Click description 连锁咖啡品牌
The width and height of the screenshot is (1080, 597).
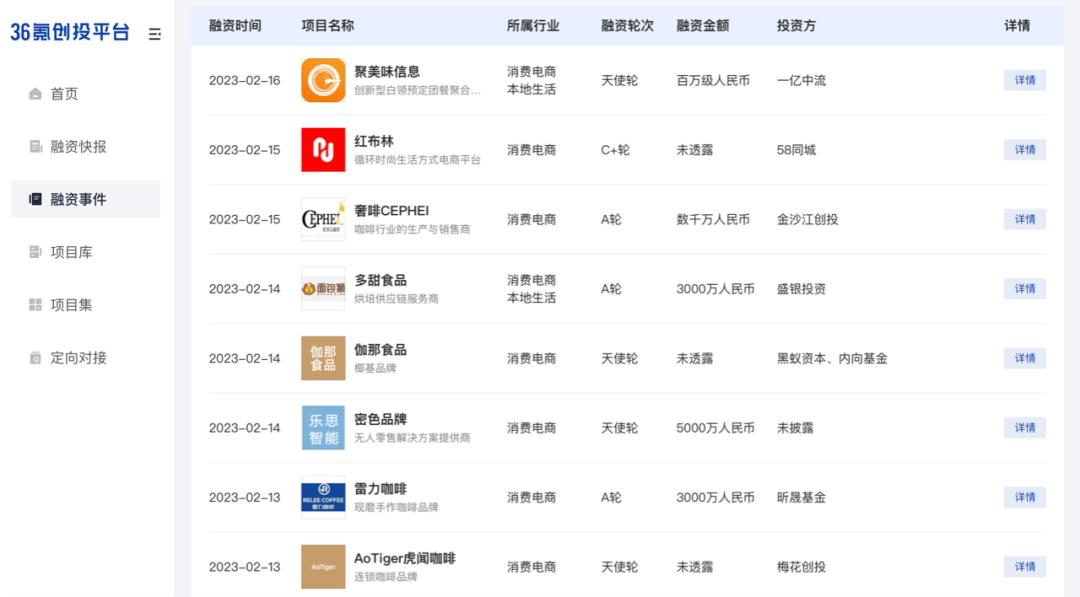click(x=386, y=577)
